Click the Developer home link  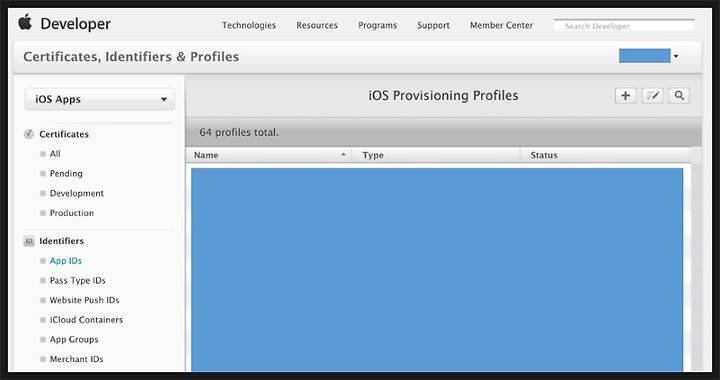[x=75, y=24]
